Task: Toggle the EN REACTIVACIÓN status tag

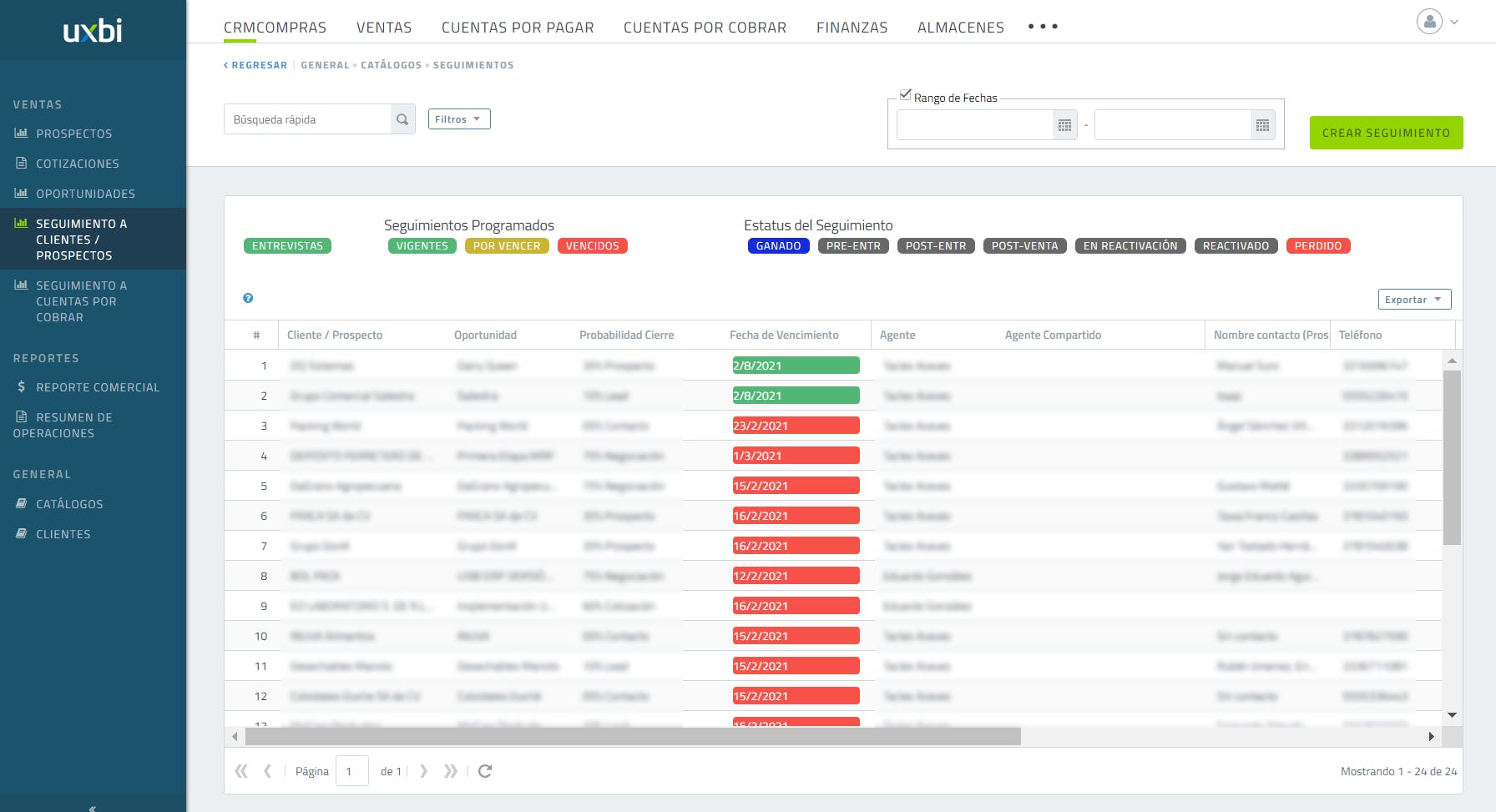Action: pos(1130,246)
